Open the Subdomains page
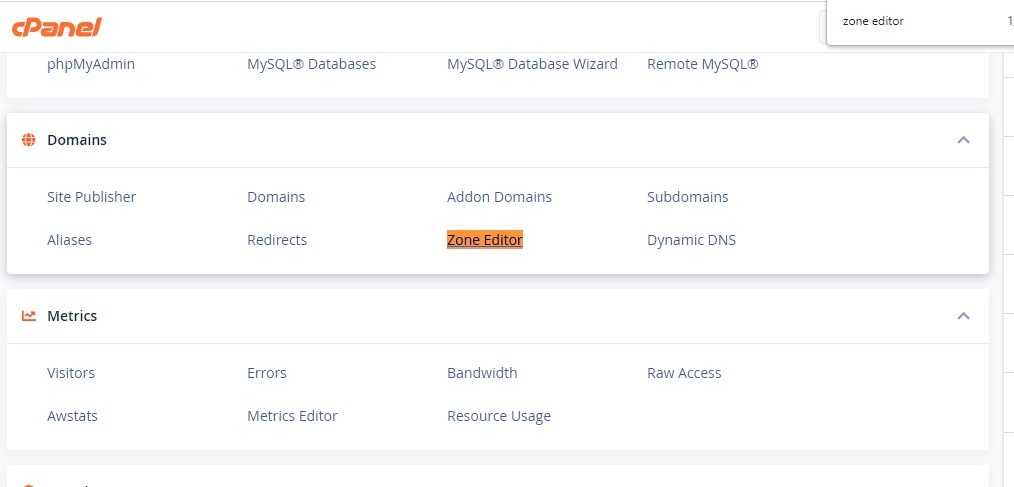 pyautogui.click(x=687, y=197)
